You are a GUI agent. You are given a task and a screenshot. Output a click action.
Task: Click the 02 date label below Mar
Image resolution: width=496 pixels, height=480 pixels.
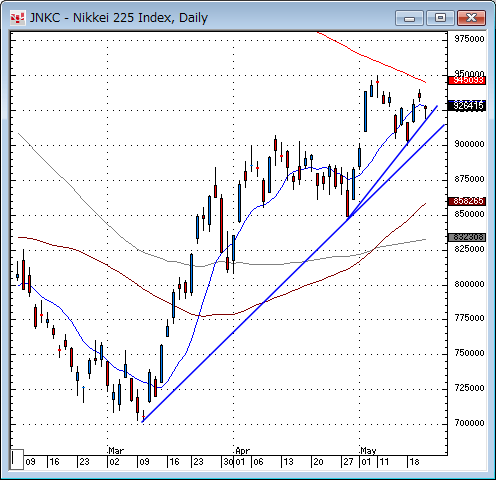tap(114, 462)
